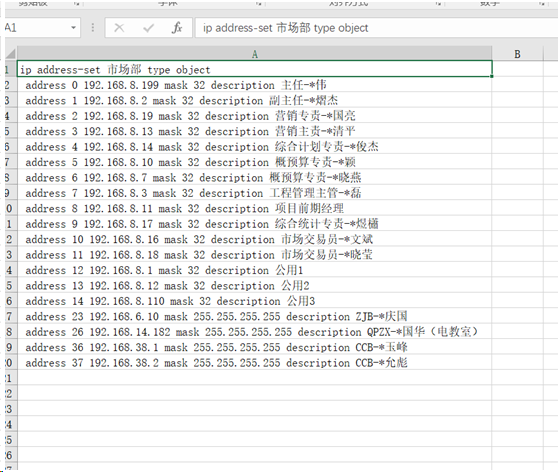Select column B header

(x=517, y=54)
